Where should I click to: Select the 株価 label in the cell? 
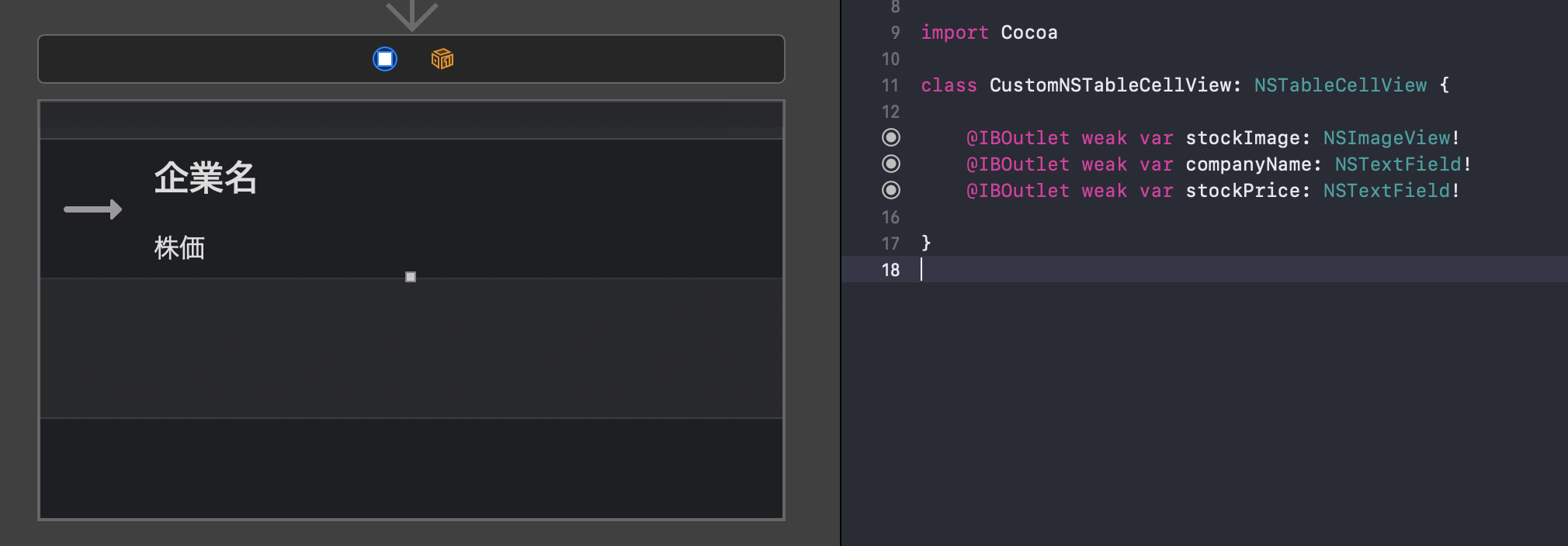click(x=179, y=248)
